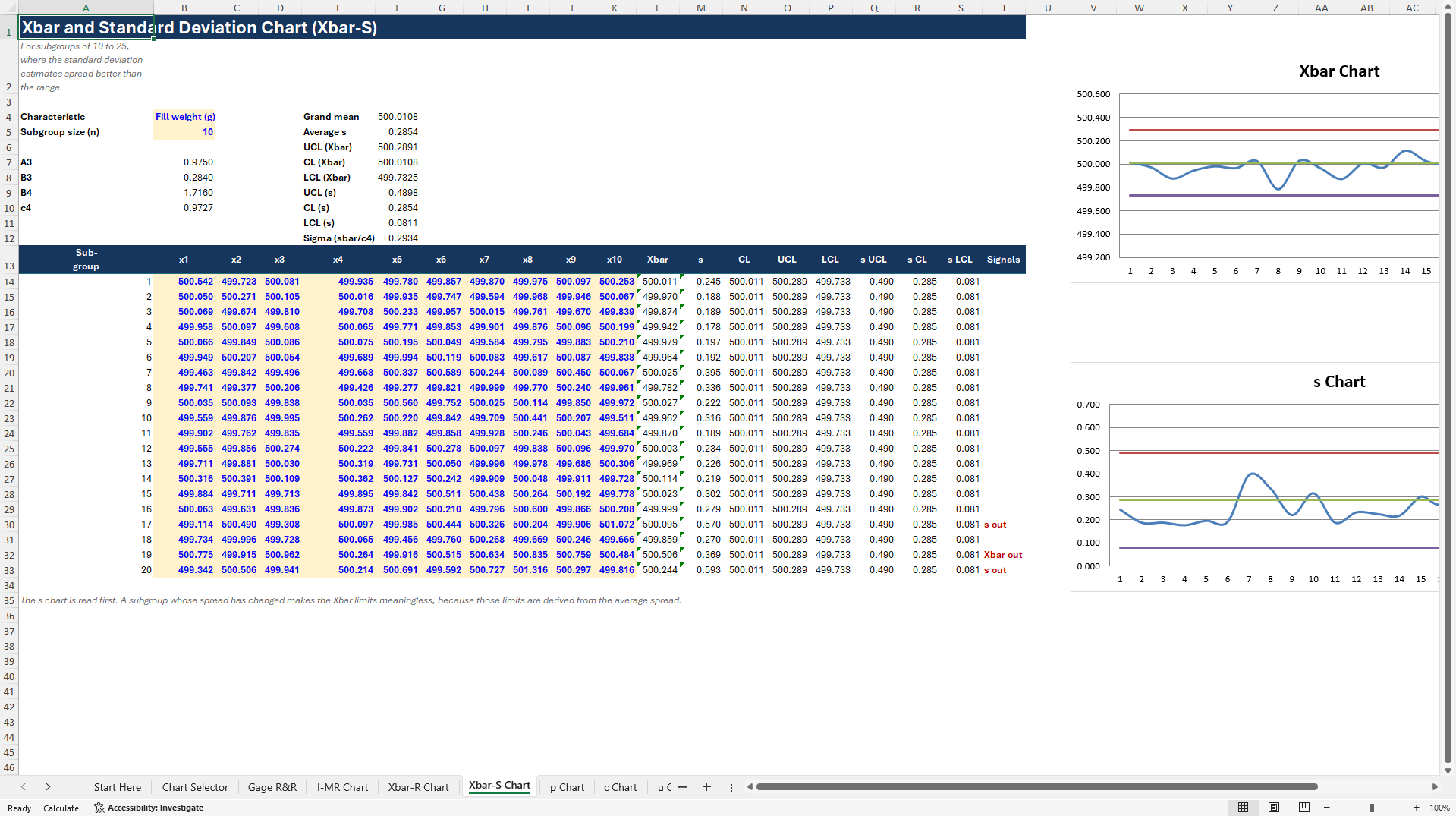Click the c4 constant value 0.9727
Screen dimensions: 1456x816
point(185,207)
